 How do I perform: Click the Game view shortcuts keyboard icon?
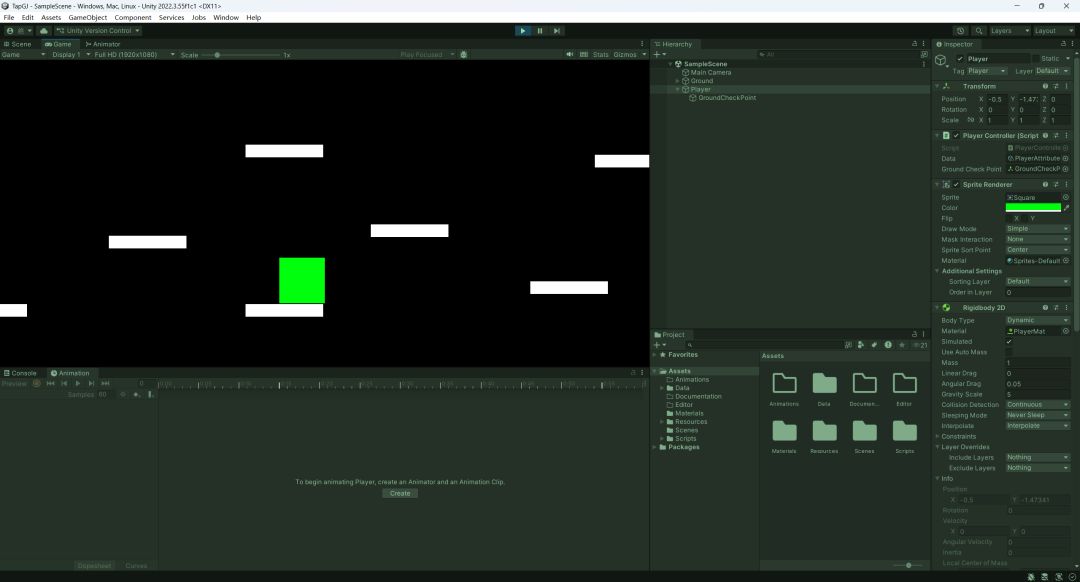point(584,54)
